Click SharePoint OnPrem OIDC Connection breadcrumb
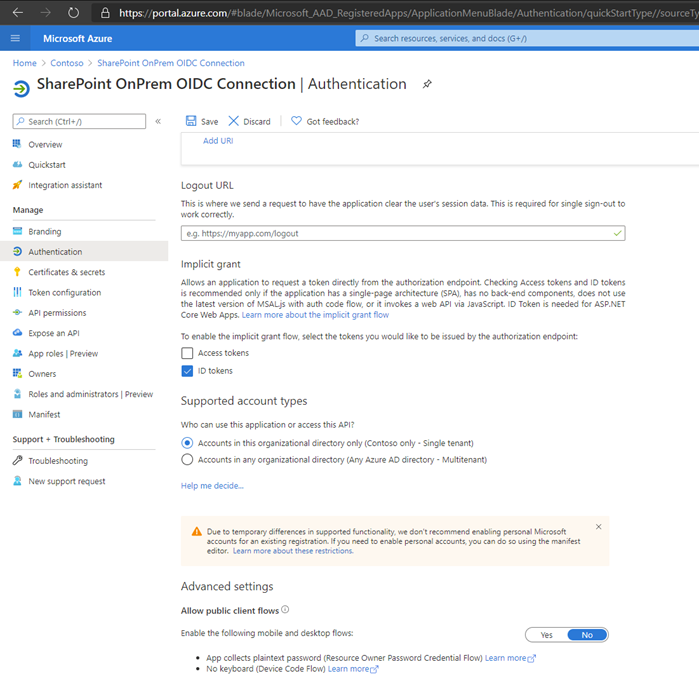This screenshot has width=699, height=676. (171, 63)
